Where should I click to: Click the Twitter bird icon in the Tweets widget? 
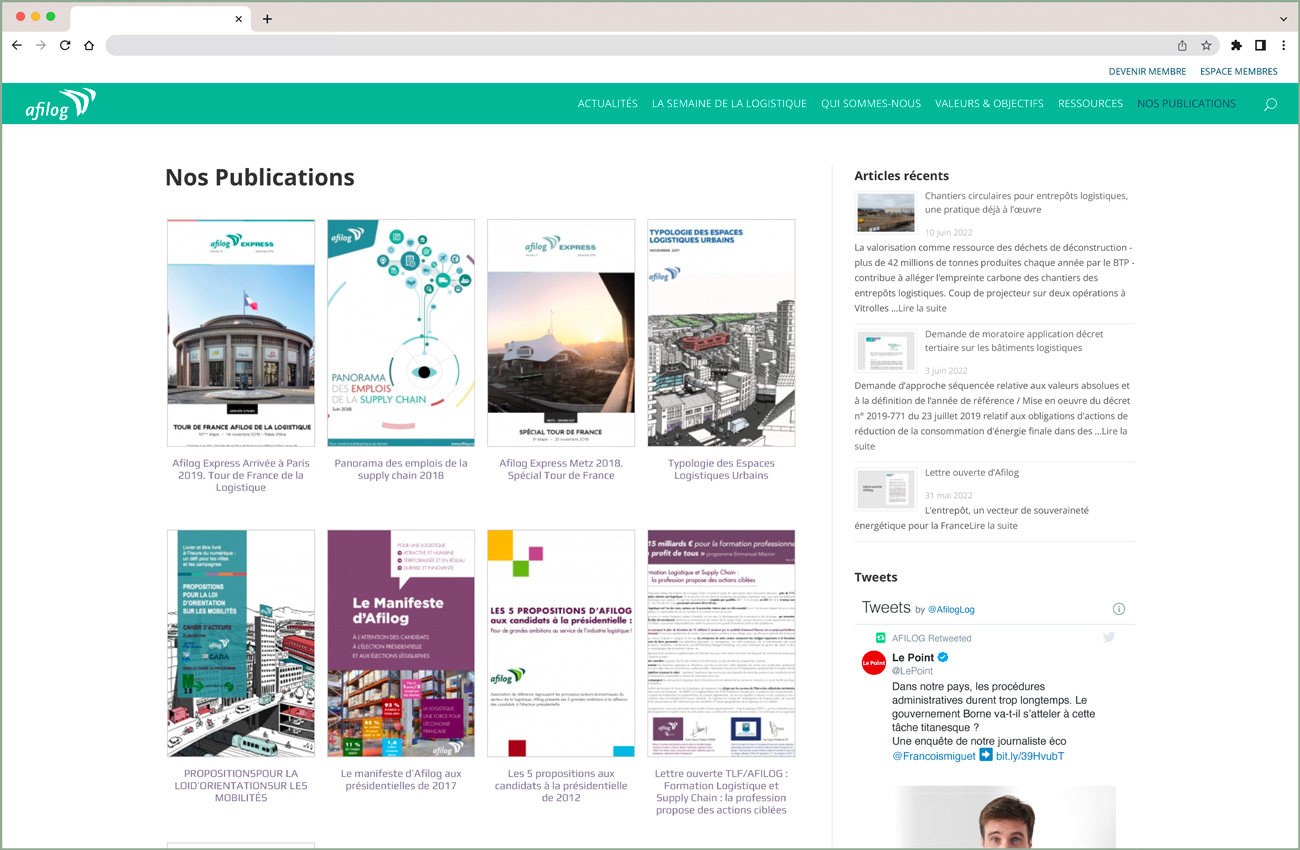1108,637
